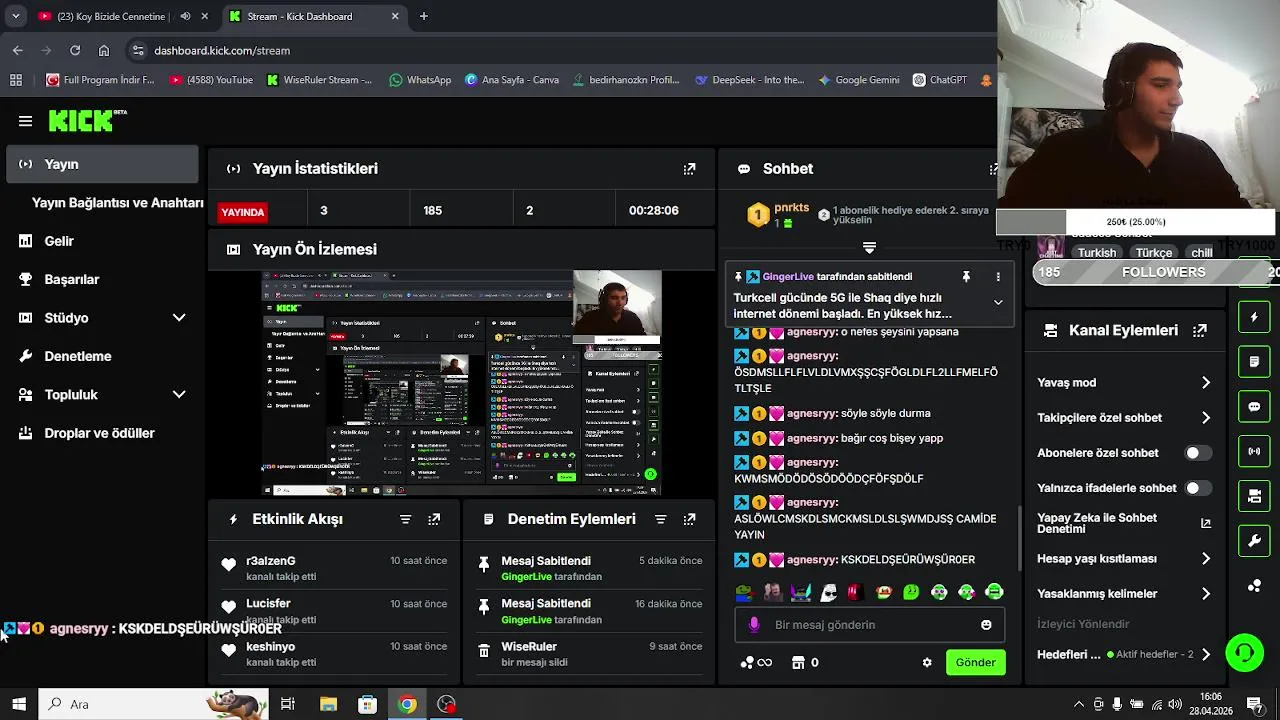Expand the pinned message chevron

997,302
